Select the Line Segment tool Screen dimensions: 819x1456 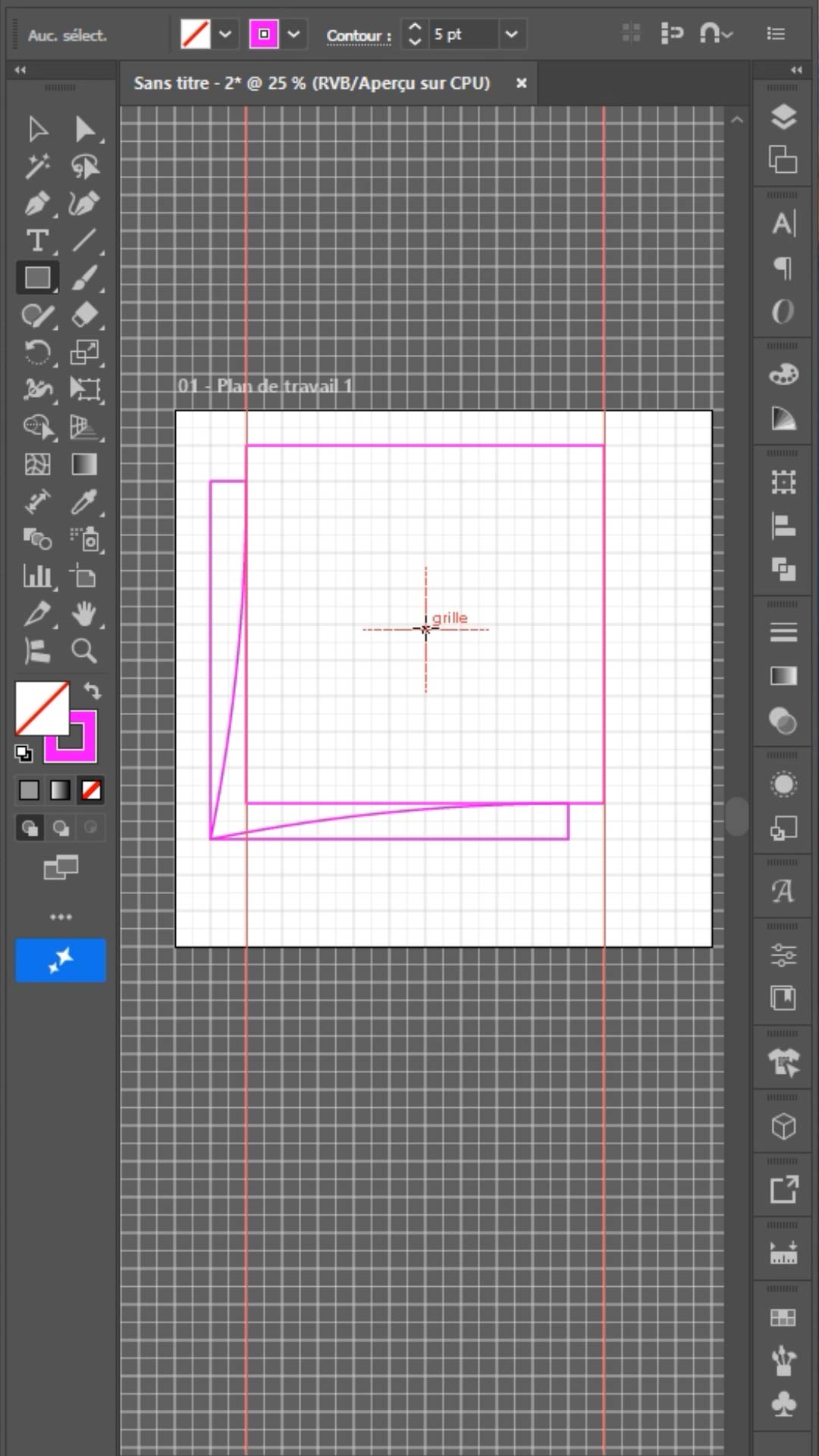click(85, 240)
